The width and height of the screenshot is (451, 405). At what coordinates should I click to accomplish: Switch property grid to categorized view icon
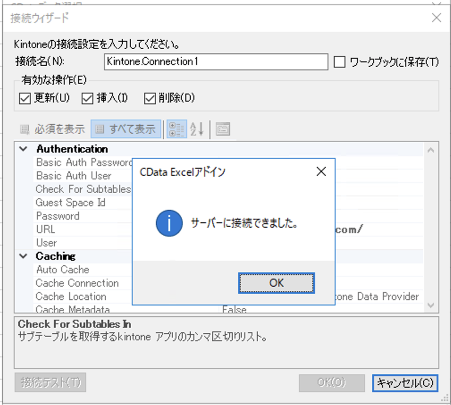(177, 129)
